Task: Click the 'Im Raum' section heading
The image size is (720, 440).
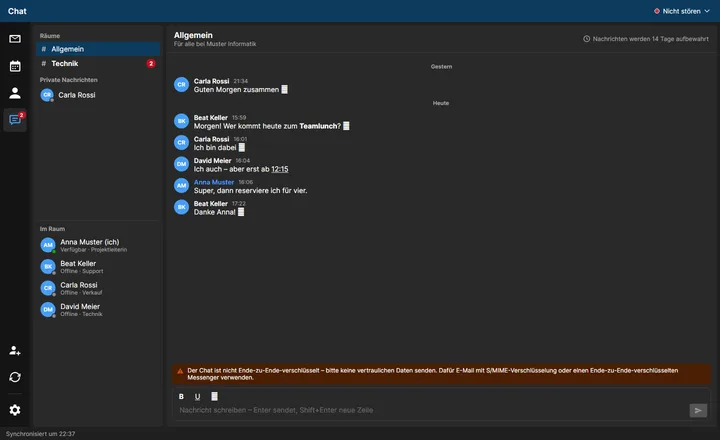Action: click(52, 229)
